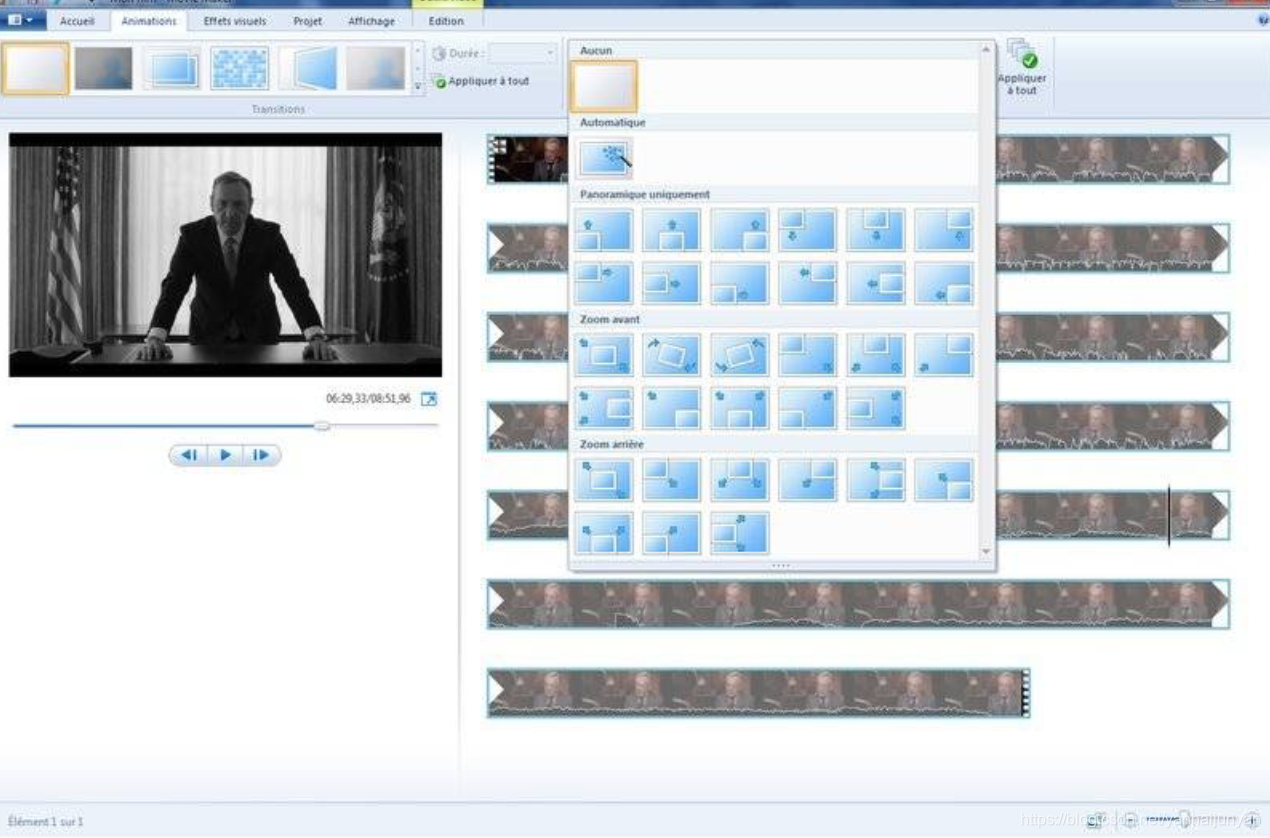Apply Zoom avant rotate clockwise effect
The width and height of the screenshot is (1270, 838).
(672, 355)
